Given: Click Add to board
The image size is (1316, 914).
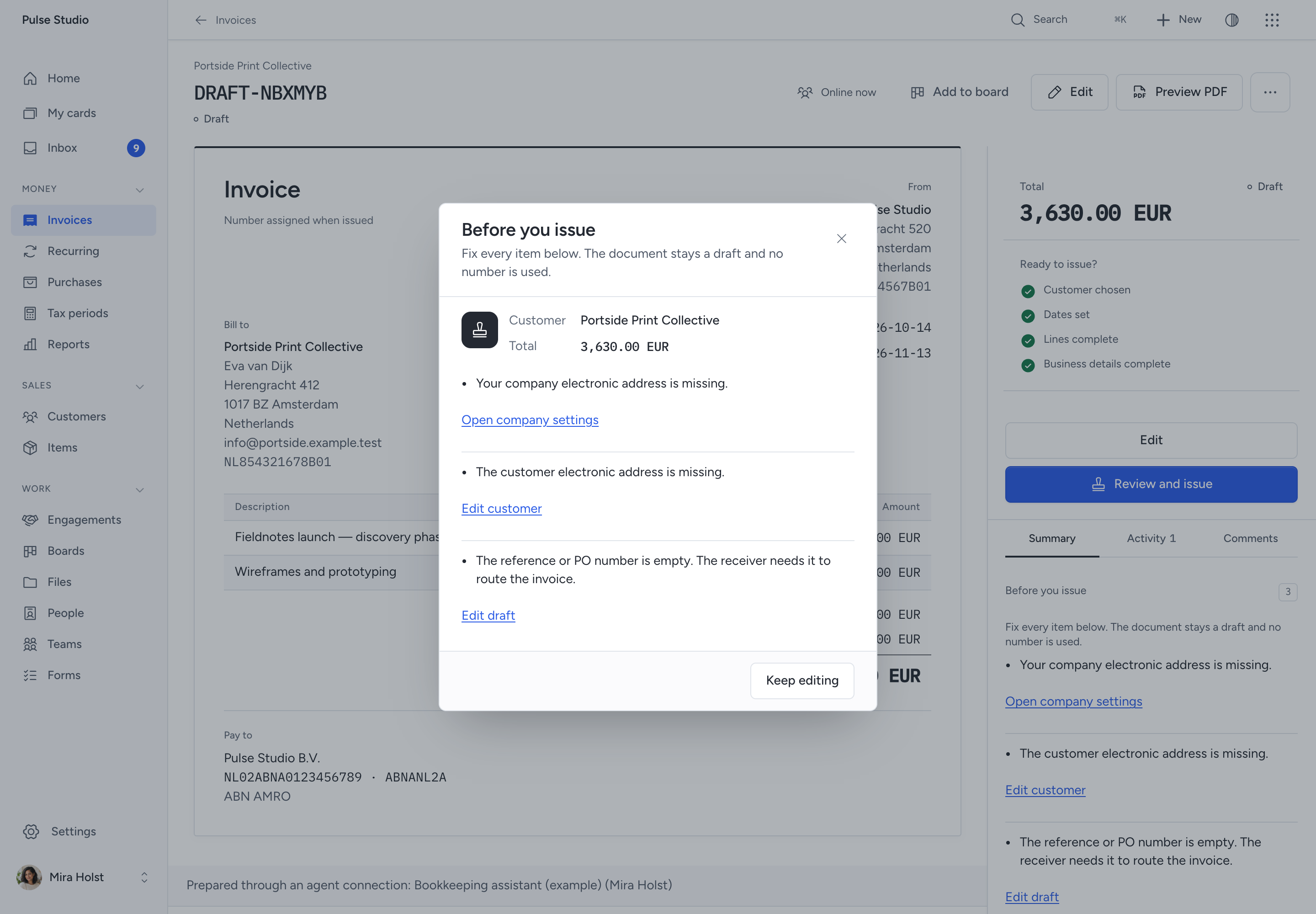Looking at the screenshot, I should coord(959,92).
